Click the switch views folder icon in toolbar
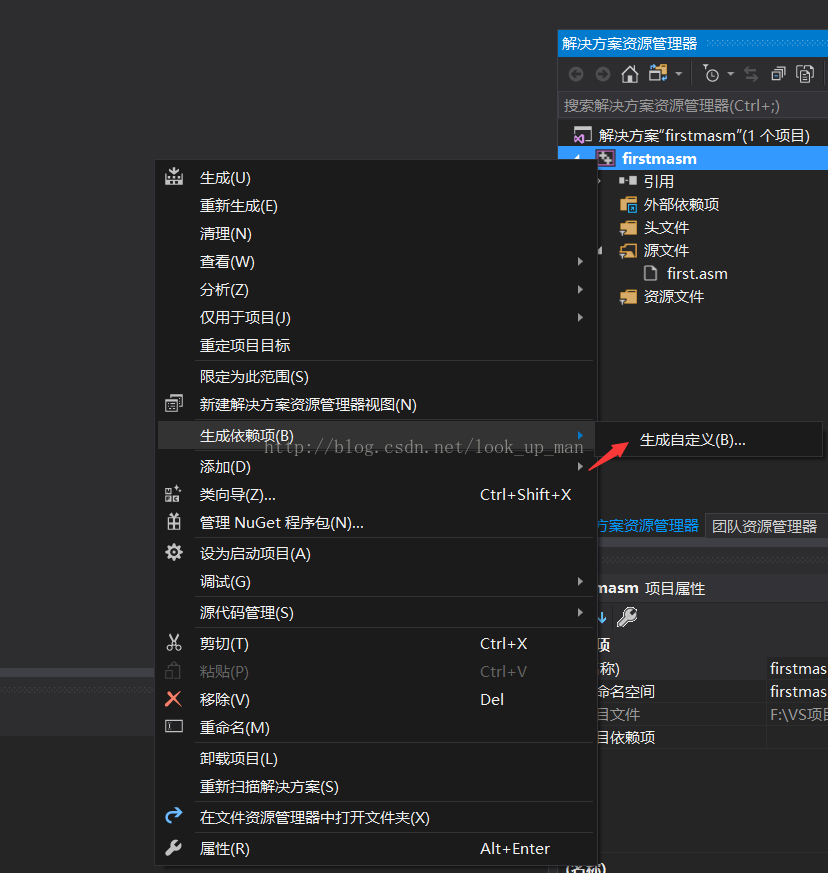This screenshot has height=873, width=828. [x=658, y=73]
